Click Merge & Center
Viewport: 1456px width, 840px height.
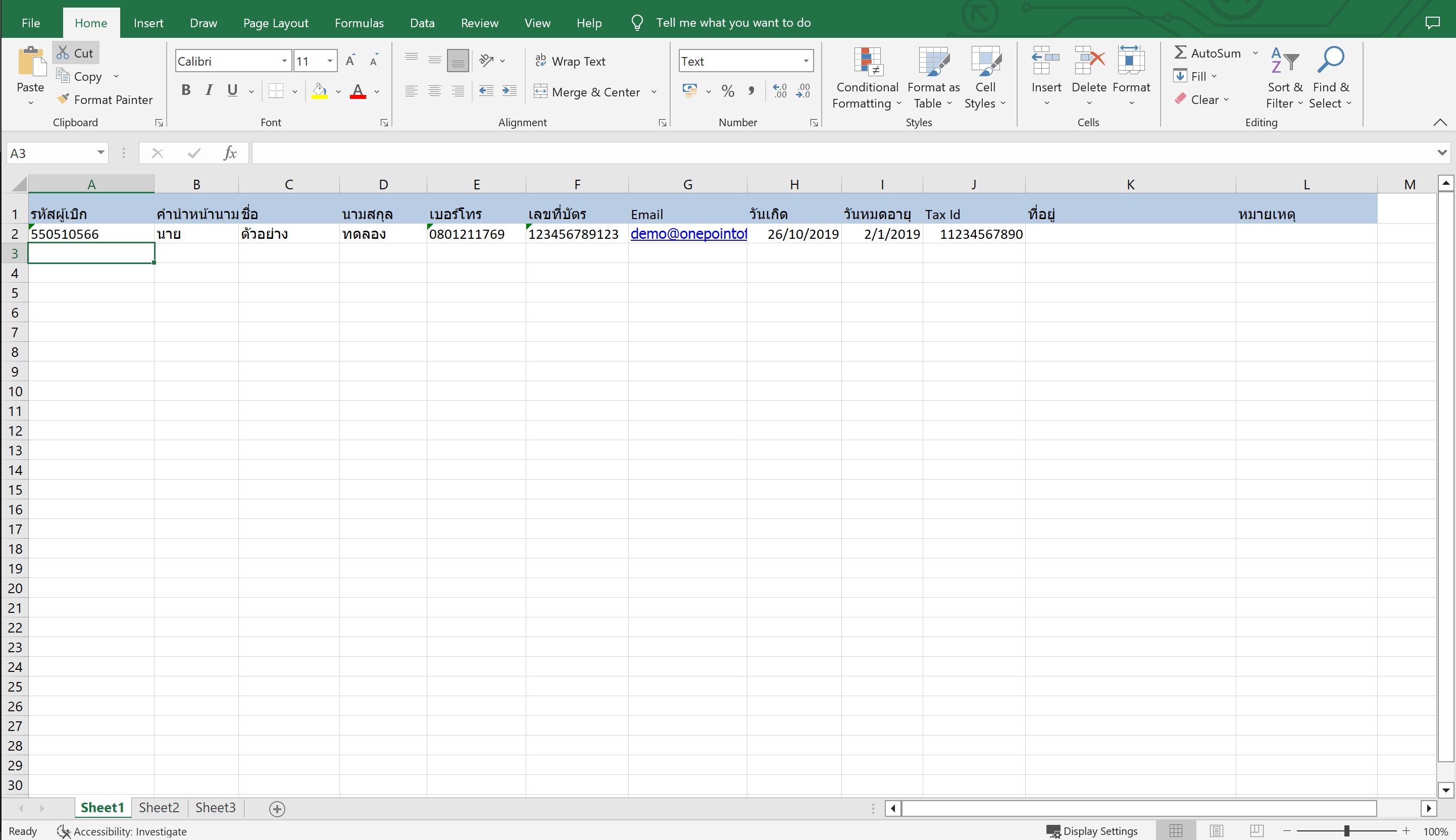click(587, 92)
